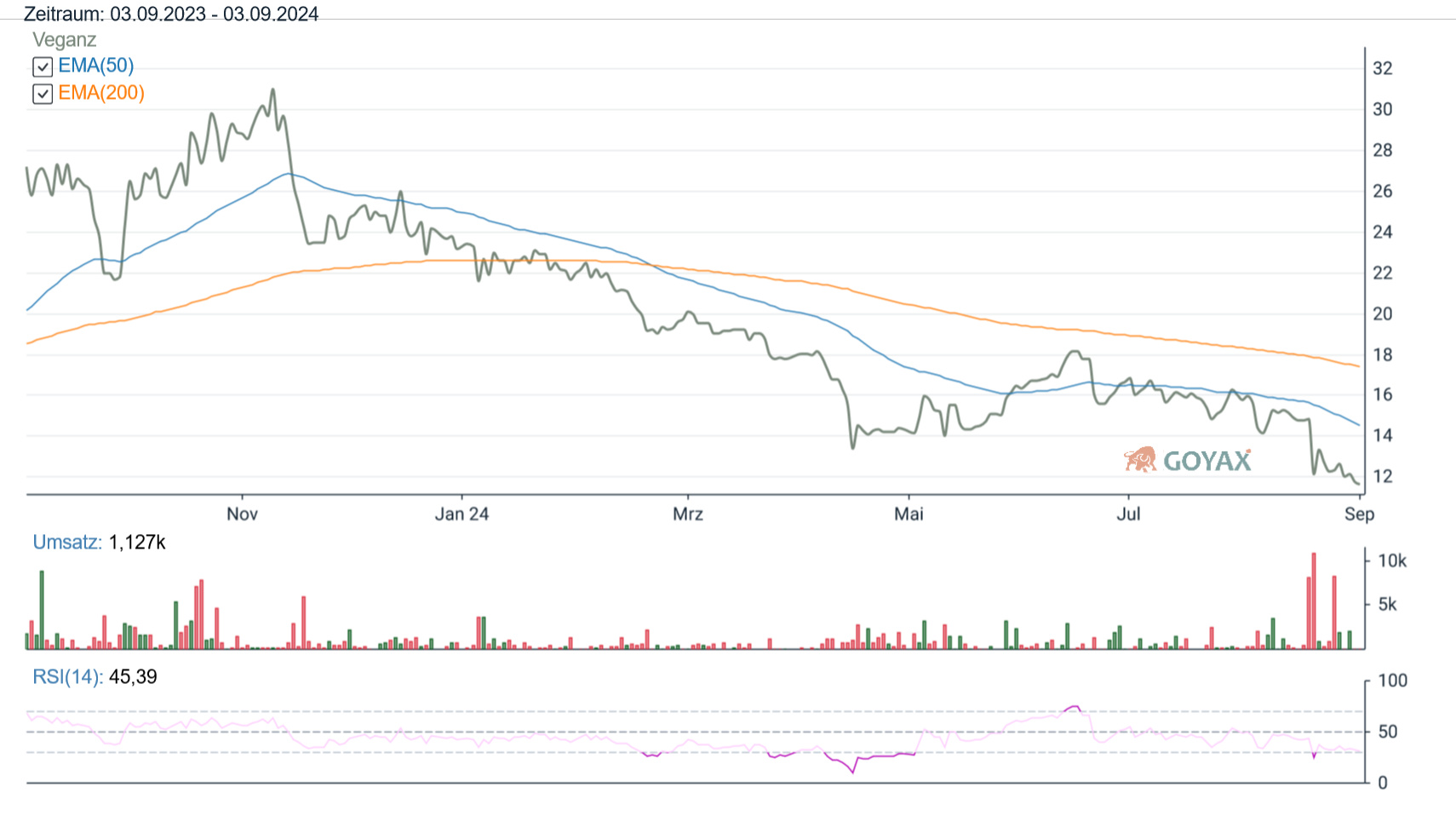Click the 16 price axis label
This screenshot has width=1456, height=833.
coord(1382,395)
